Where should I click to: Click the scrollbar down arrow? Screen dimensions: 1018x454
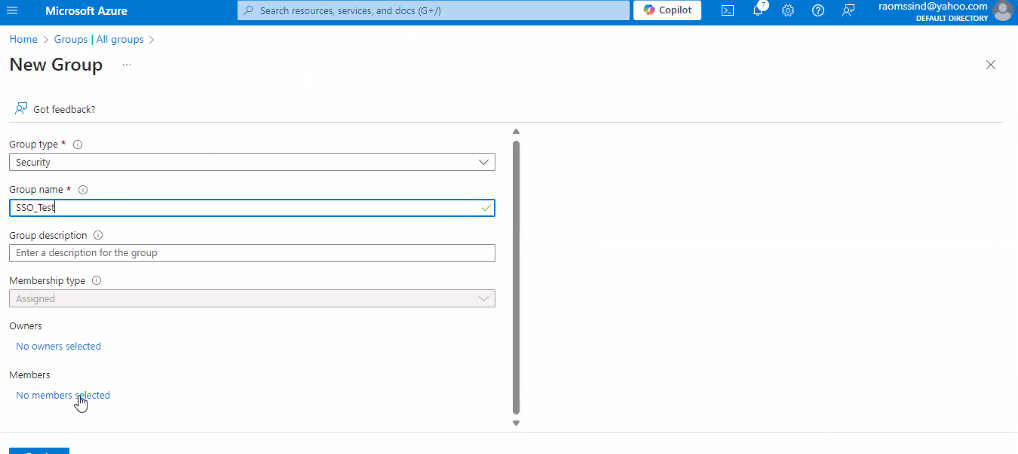click(516, 423)
